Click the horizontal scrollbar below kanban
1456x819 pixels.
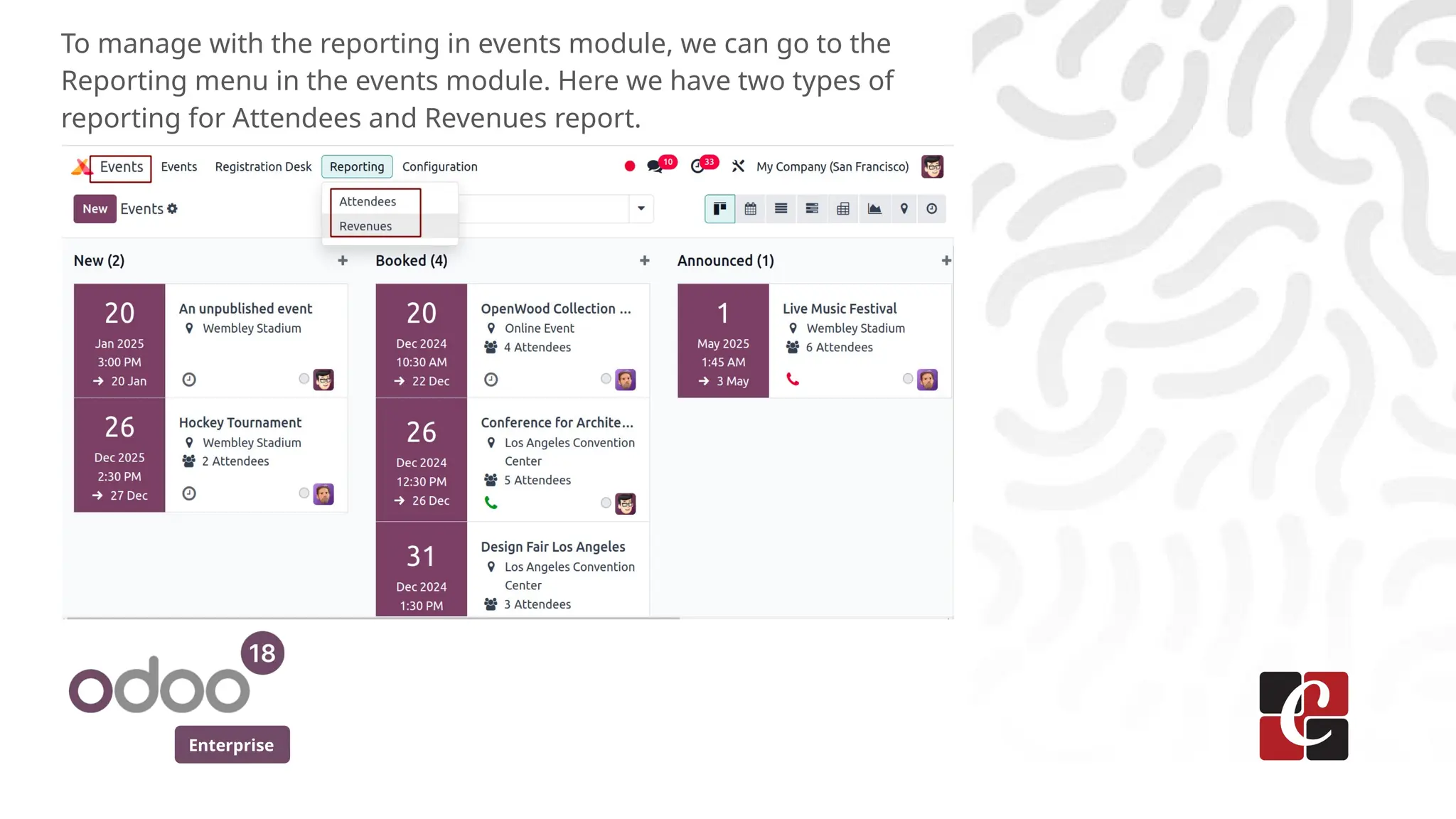pyautogui.click(x=373, y=618)
